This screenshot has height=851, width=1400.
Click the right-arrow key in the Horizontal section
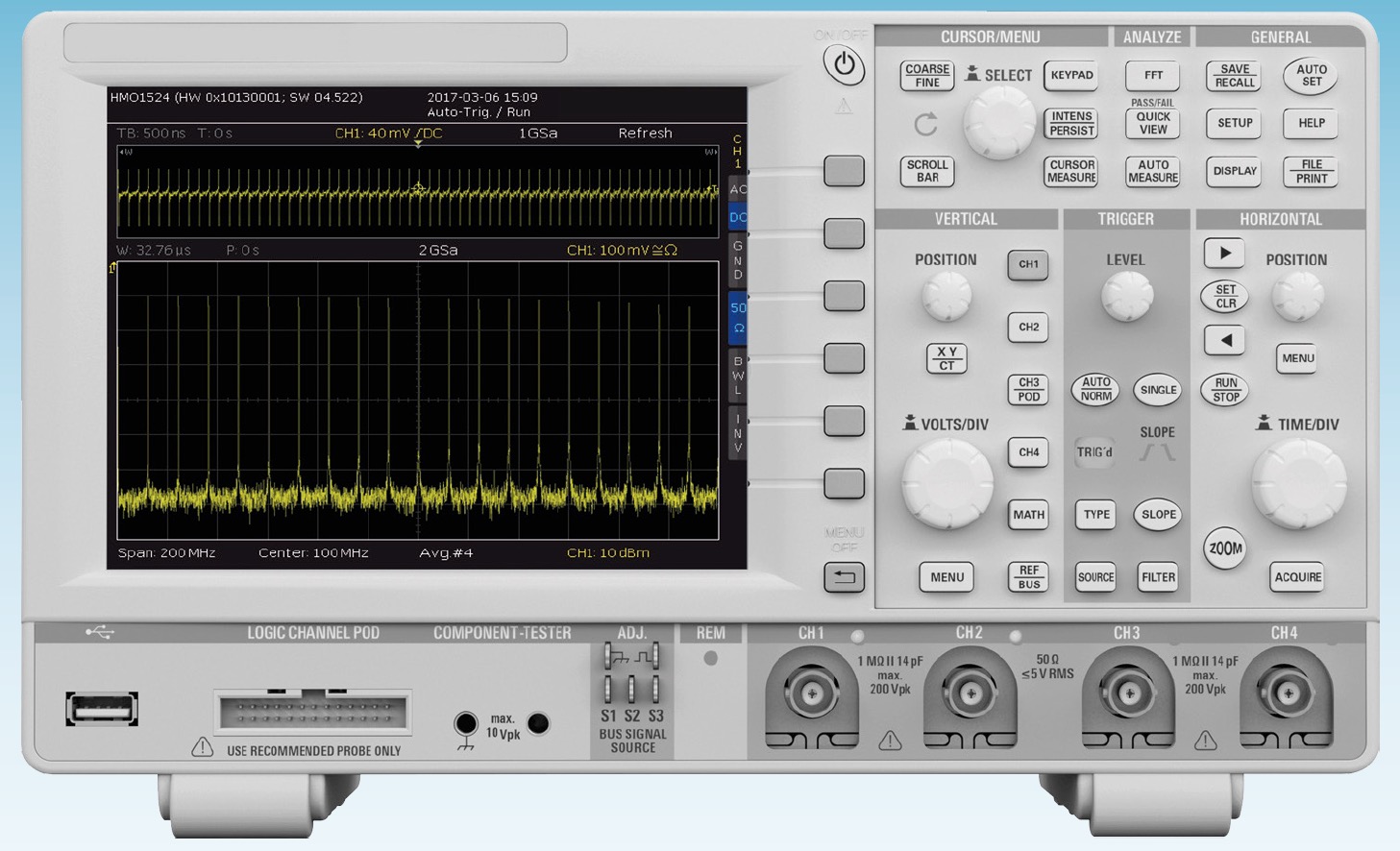1223,253
